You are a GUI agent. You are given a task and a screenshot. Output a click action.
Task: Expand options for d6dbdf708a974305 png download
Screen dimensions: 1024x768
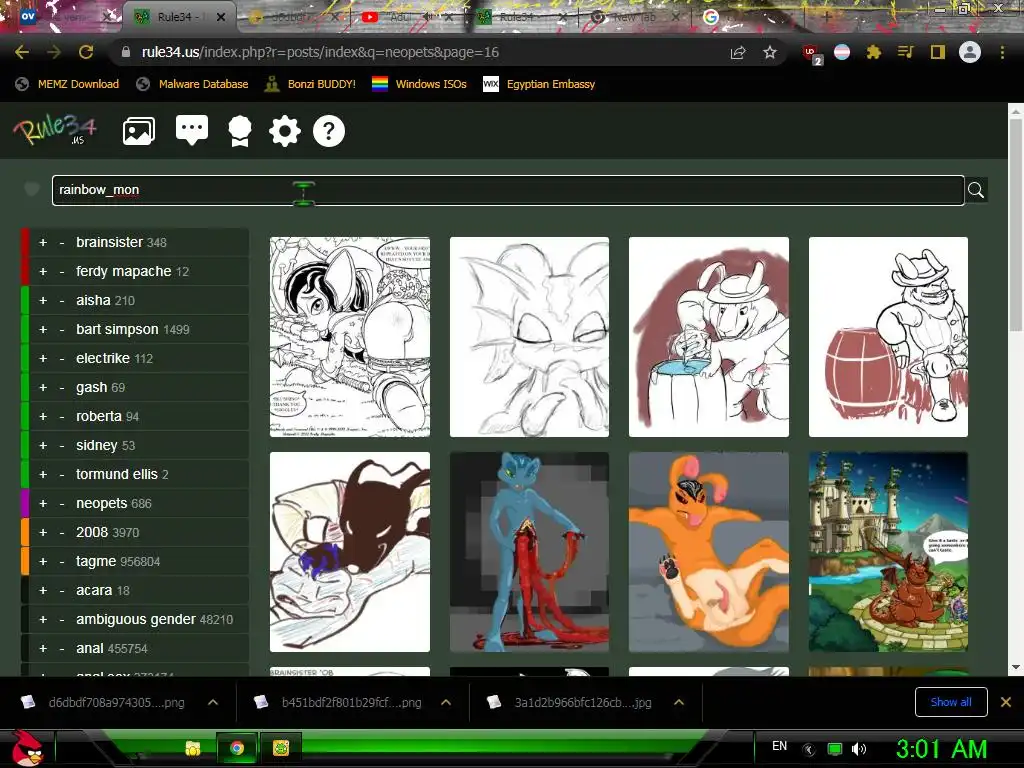point(213,703)
